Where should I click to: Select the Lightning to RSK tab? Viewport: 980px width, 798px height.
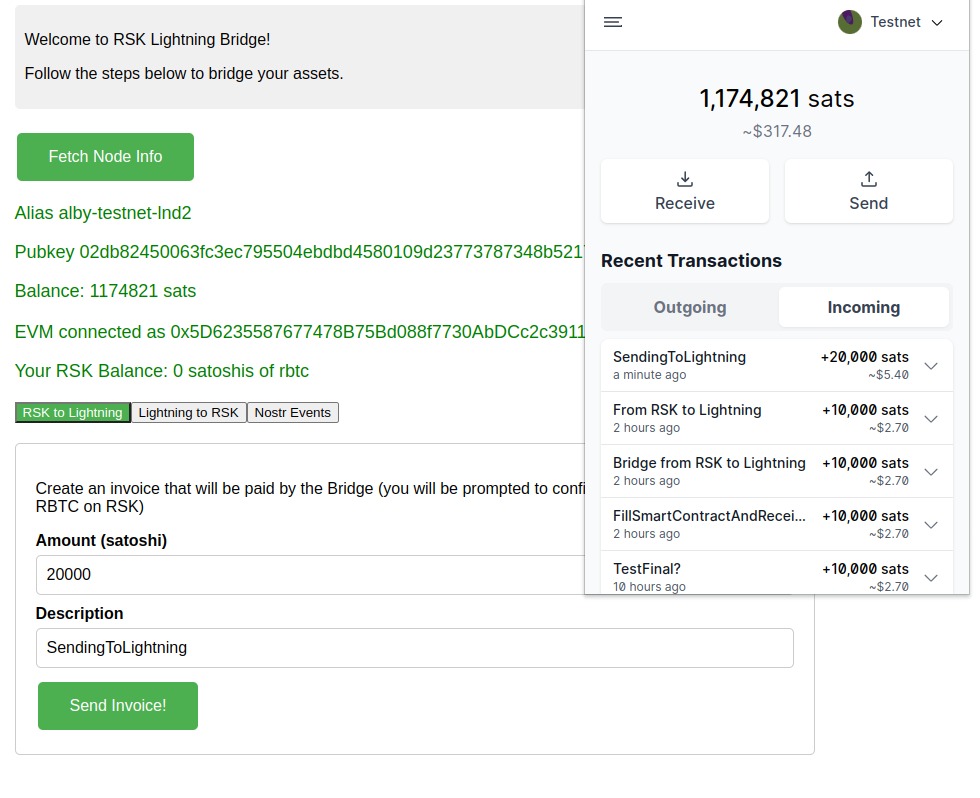pos(189,412)
